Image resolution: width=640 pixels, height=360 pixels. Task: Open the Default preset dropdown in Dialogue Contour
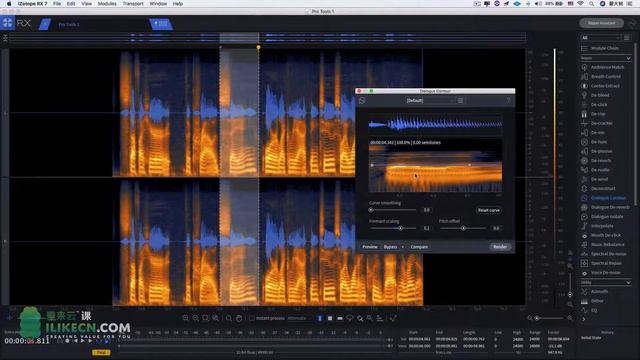click(x=431, y=100)
